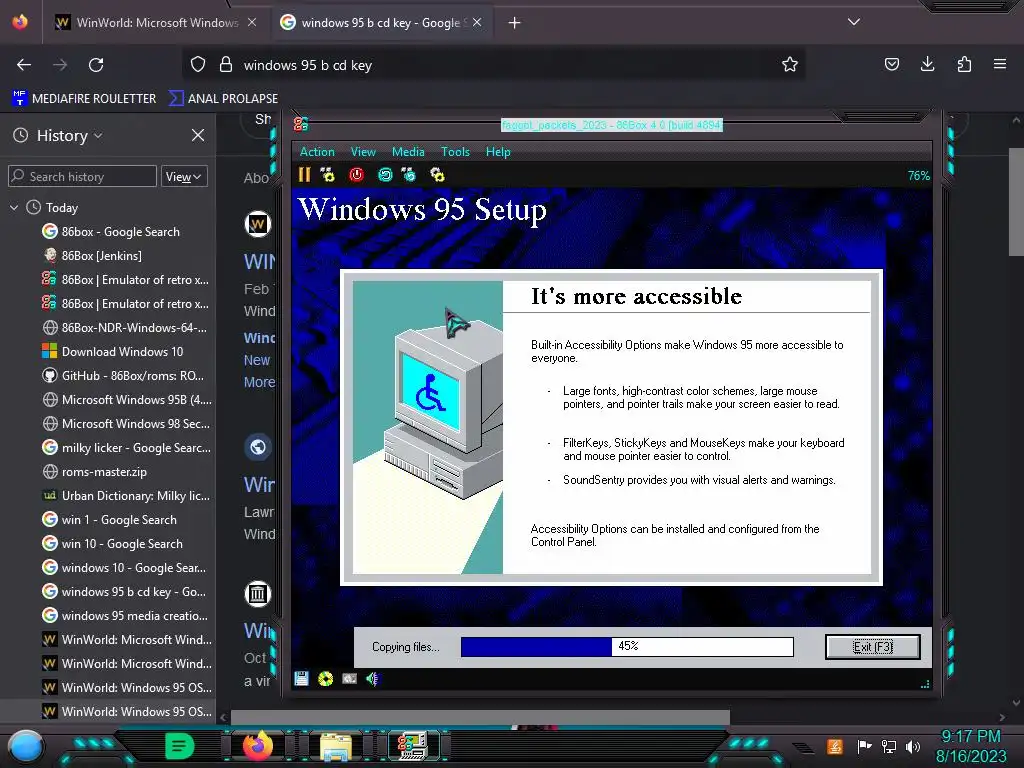
Task: Open windows 95 media creatio... history entry
Action: tap(125, 616)
